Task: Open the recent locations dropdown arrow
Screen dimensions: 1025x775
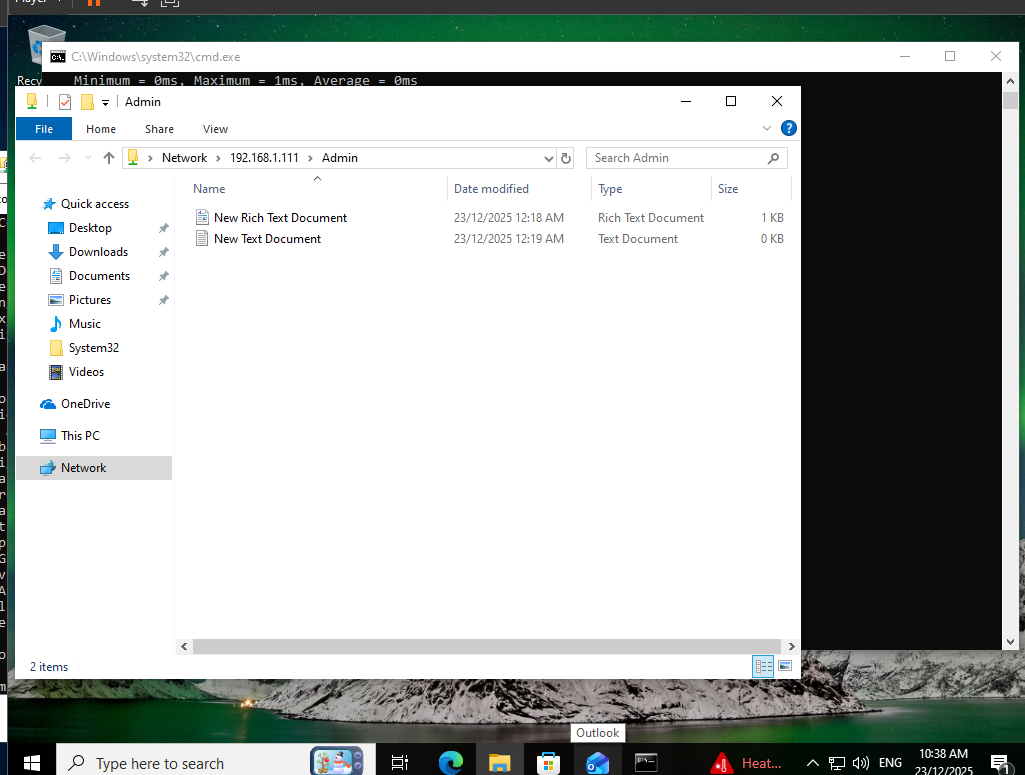Action: coord(88,158)
